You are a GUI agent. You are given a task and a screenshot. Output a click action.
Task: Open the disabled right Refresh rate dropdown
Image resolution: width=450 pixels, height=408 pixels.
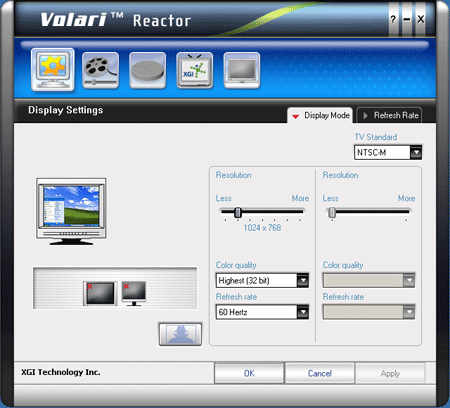[369, 312]
